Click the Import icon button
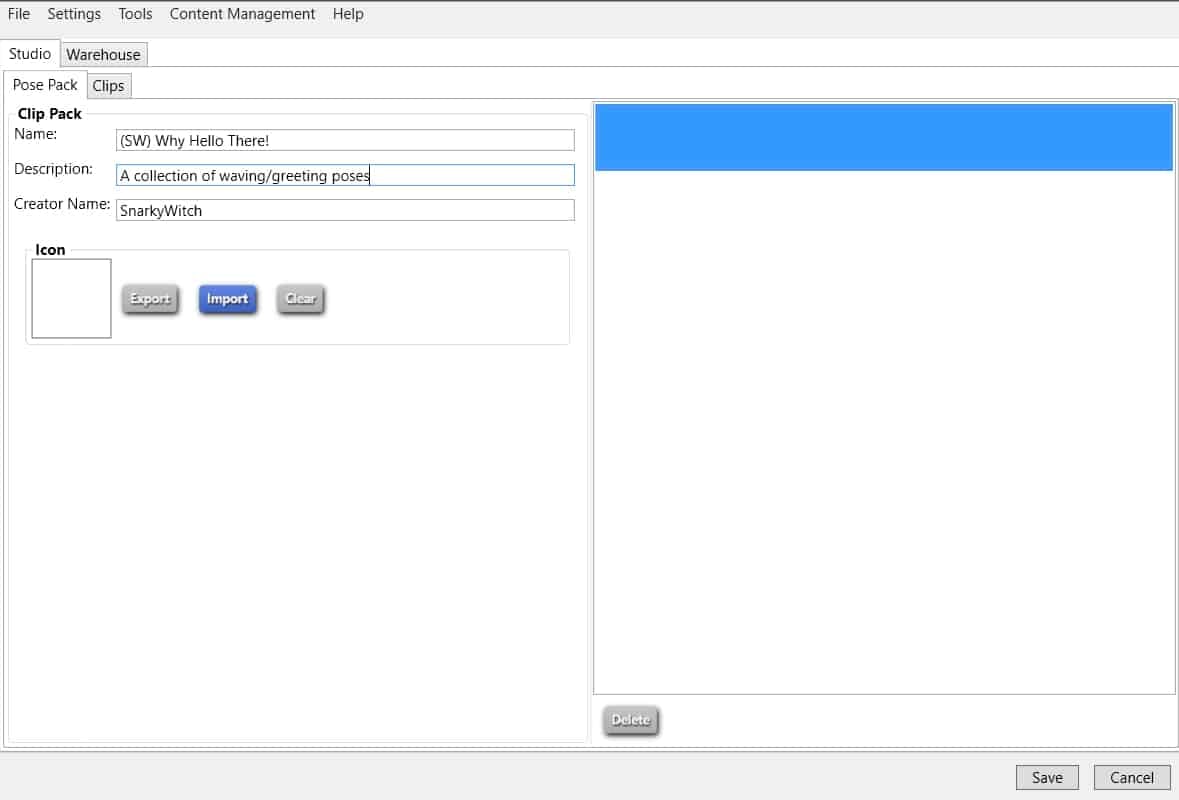This screenshot has width=1179, height=800. (x=228, y=298)
